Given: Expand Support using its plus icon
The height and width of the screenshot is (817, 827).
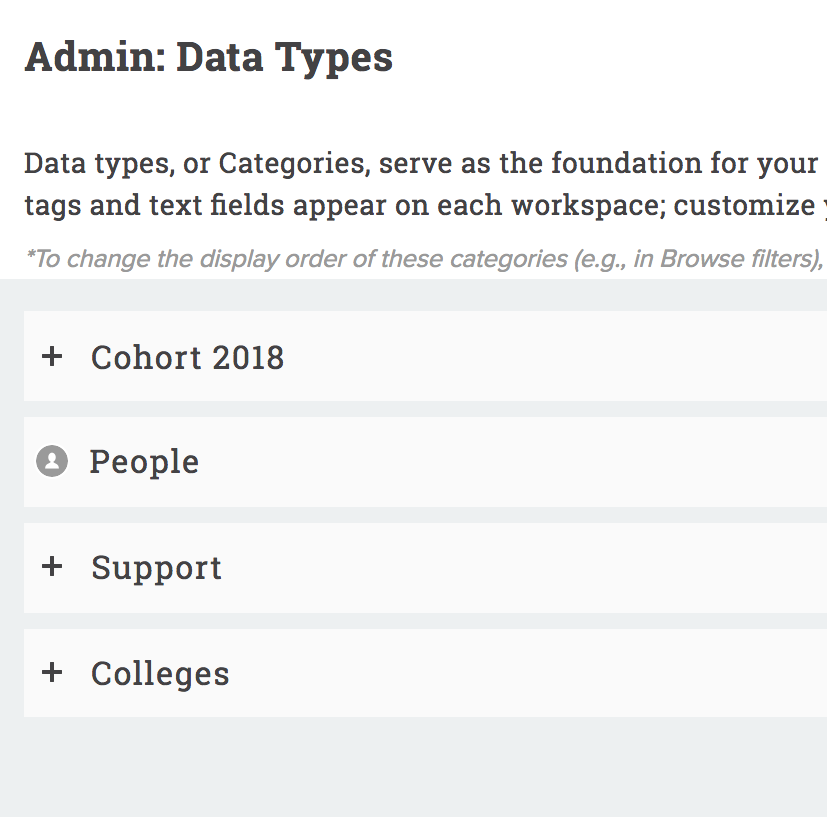Looking at the screenshot, I should pyautogui.click(x=52, y=567).
